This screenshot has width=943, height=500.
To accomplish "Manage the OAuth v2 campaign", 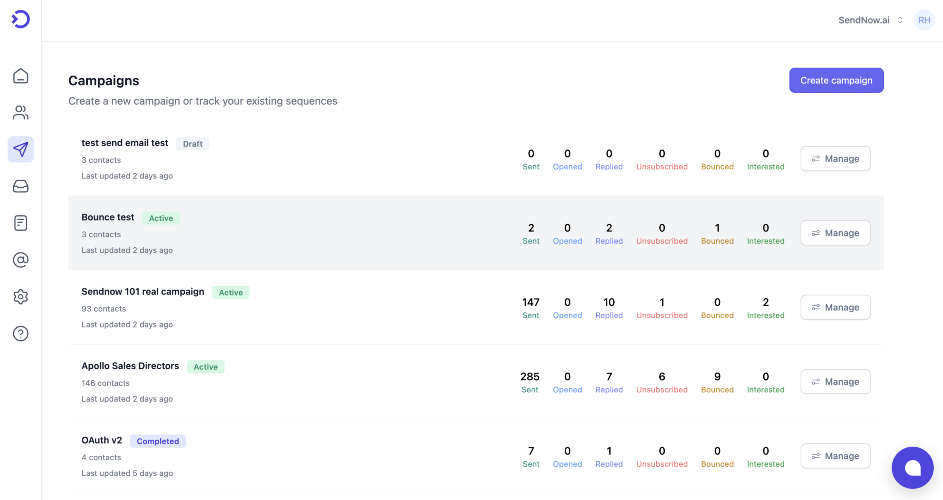I will [835, 456].
